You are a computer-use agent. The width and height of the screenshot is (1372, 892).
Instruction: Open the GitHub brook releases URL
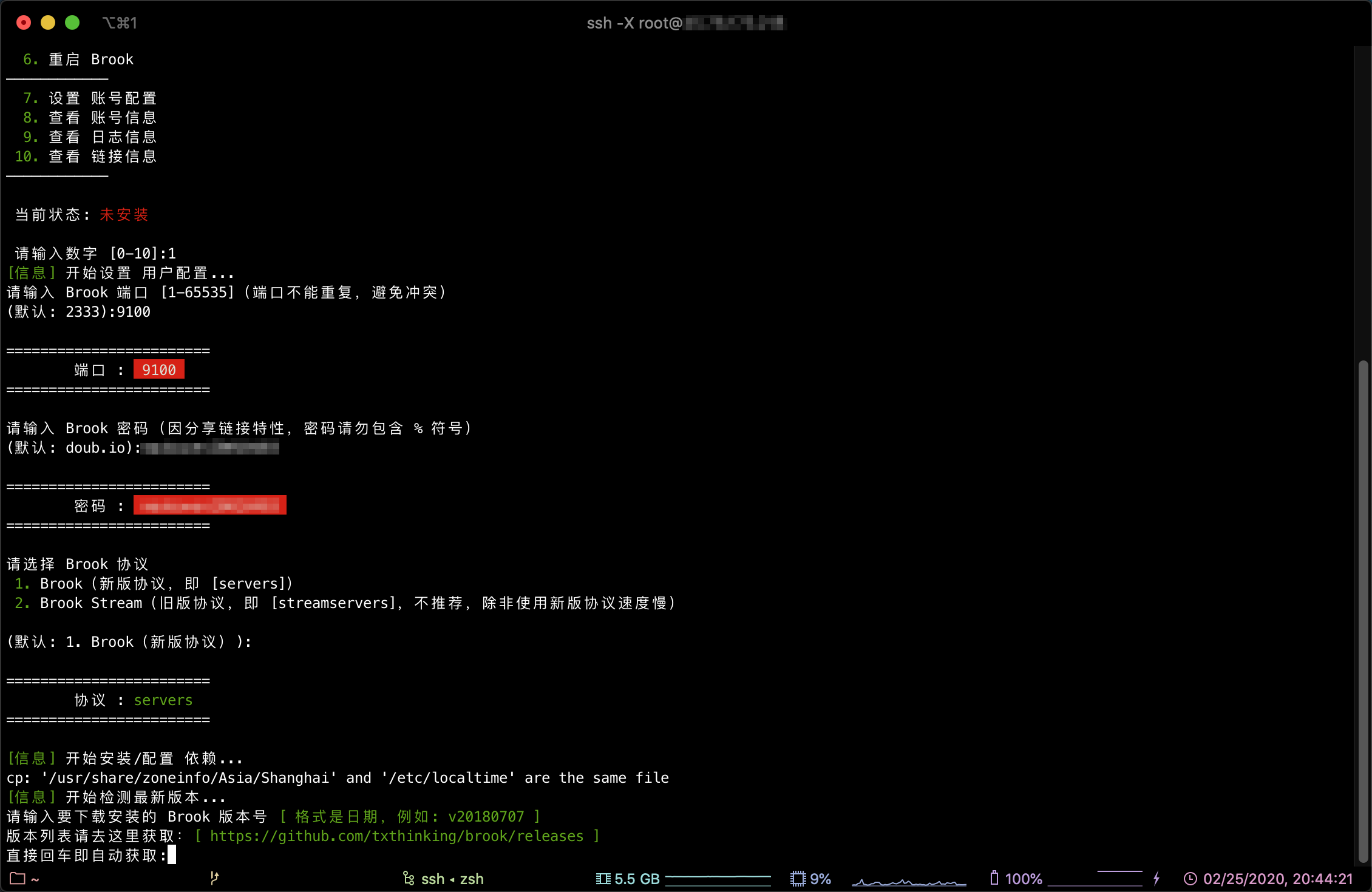pyautogui.click(x=397, y=836)
